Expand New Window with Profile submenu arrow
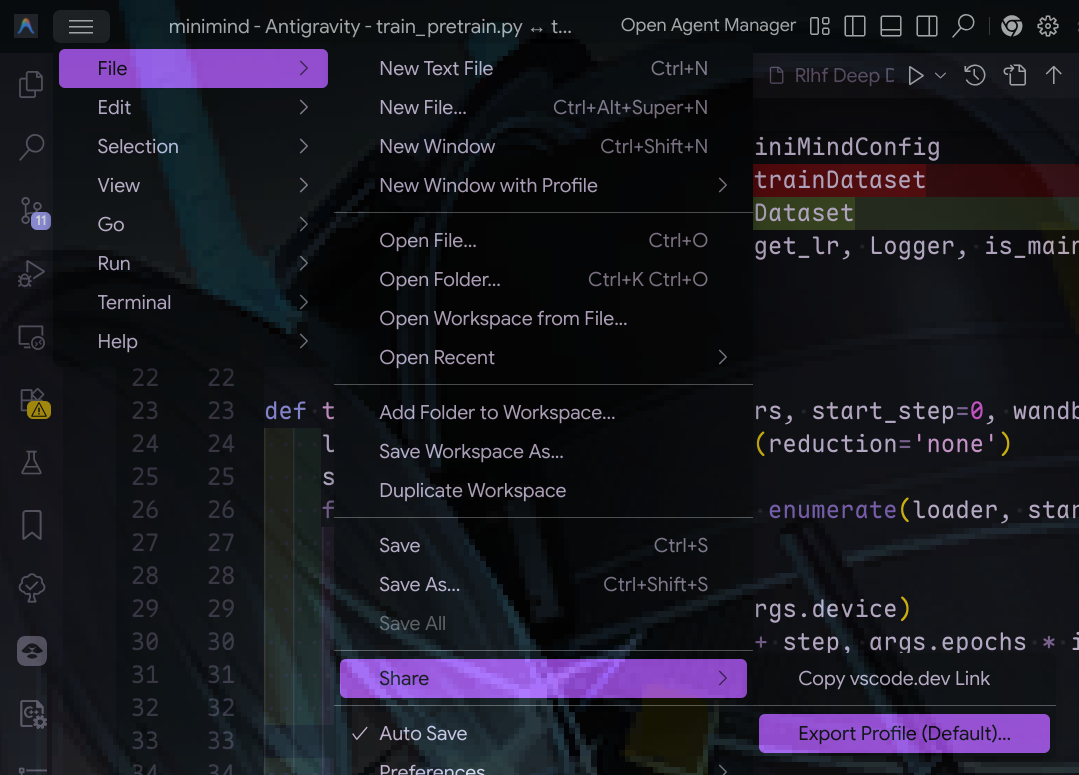The height and width of the screenshot is (775, 1079). coord(723,185)
